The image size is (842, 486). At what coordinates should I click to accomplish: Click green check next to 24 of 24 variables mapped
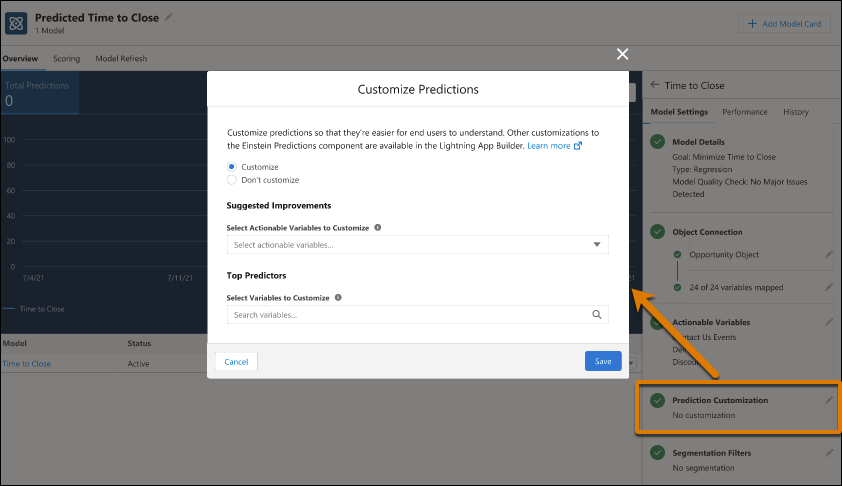coord(677,287)
